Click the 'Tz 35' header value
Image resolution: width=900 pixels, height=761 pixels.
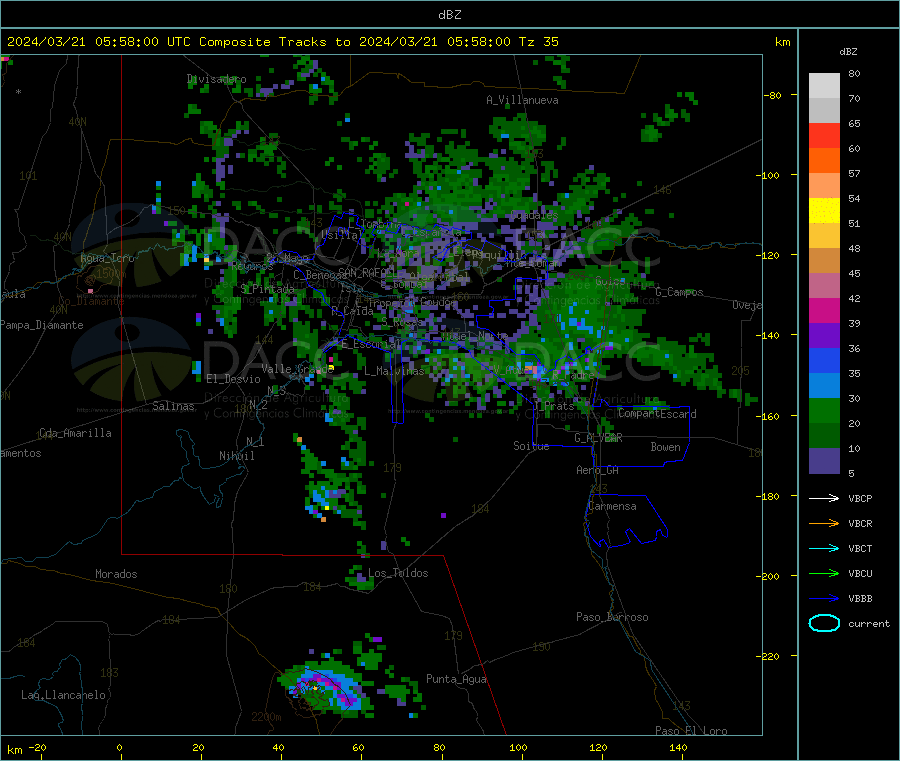[x=539, y=42]
